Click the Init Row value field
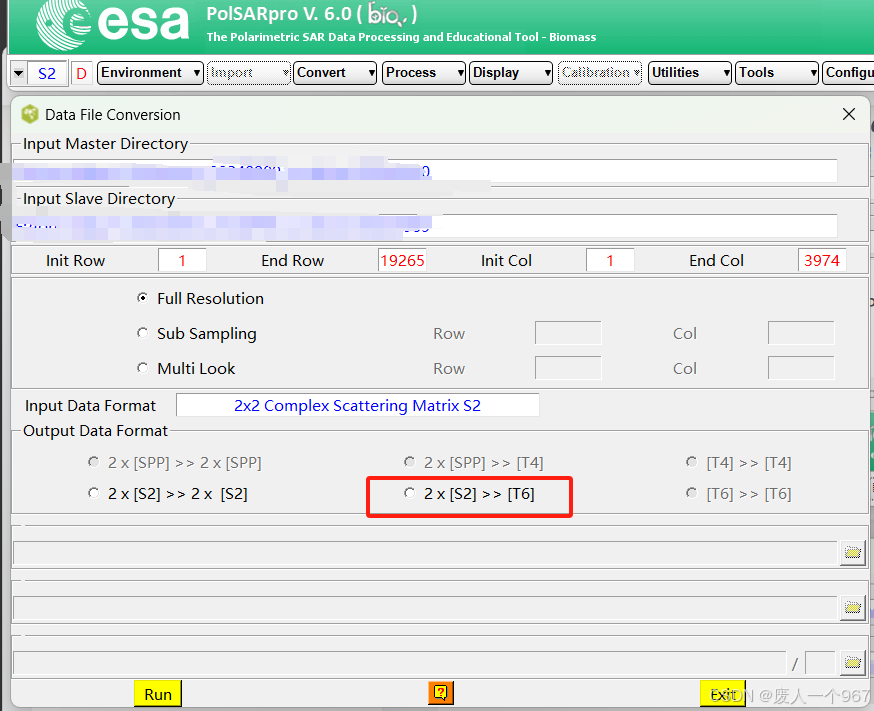 182,260
